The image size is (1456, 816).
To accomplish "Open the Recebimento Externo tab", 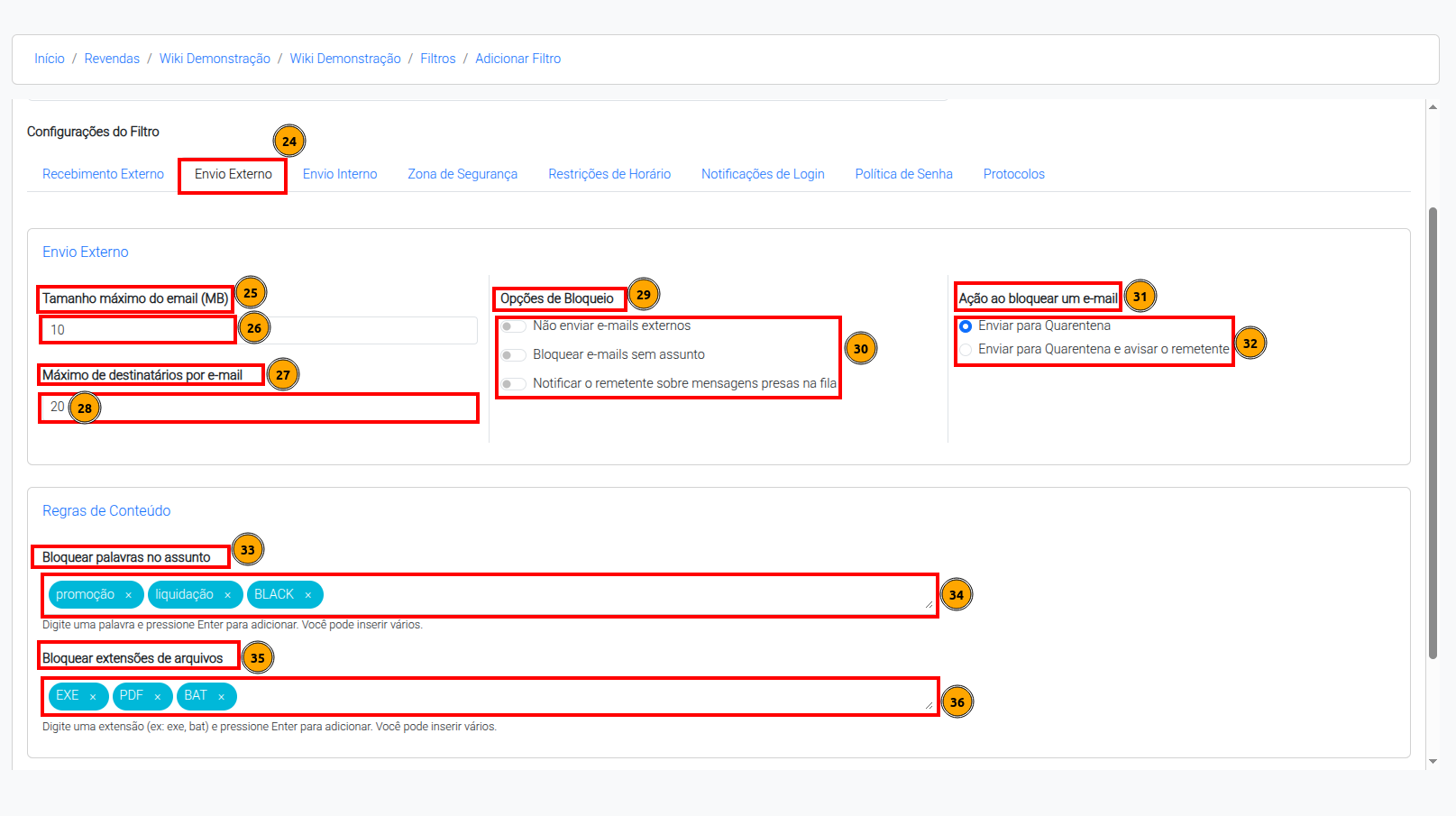I will (x=103, y=174).
